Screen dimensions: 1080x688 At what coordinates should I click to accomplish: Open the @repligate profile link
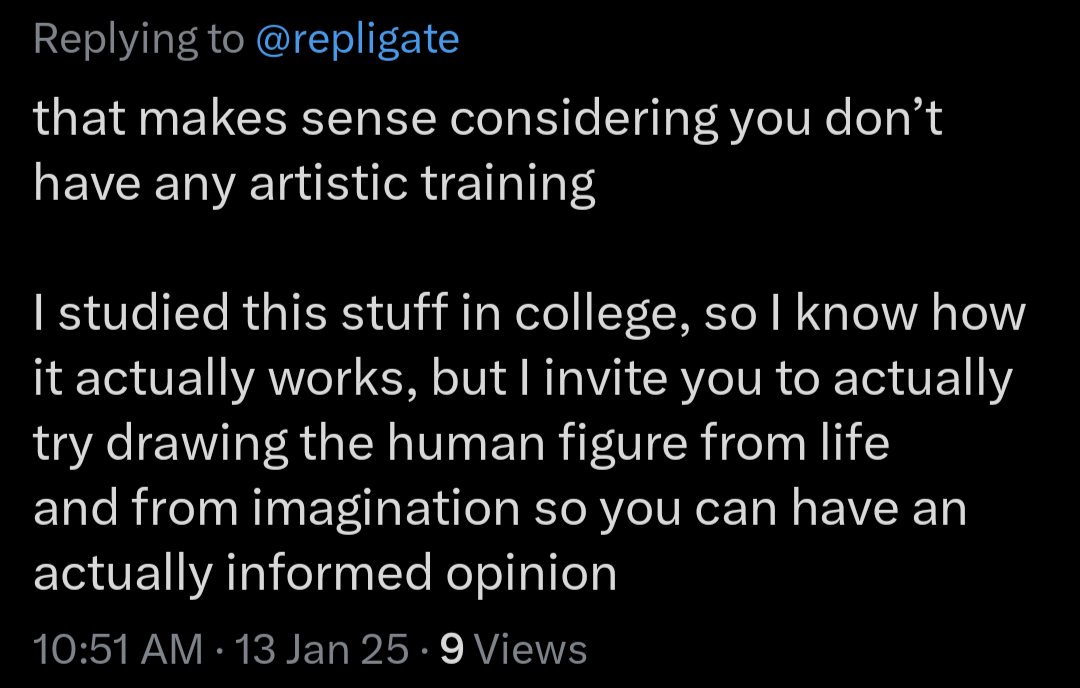tap(357, 39)
